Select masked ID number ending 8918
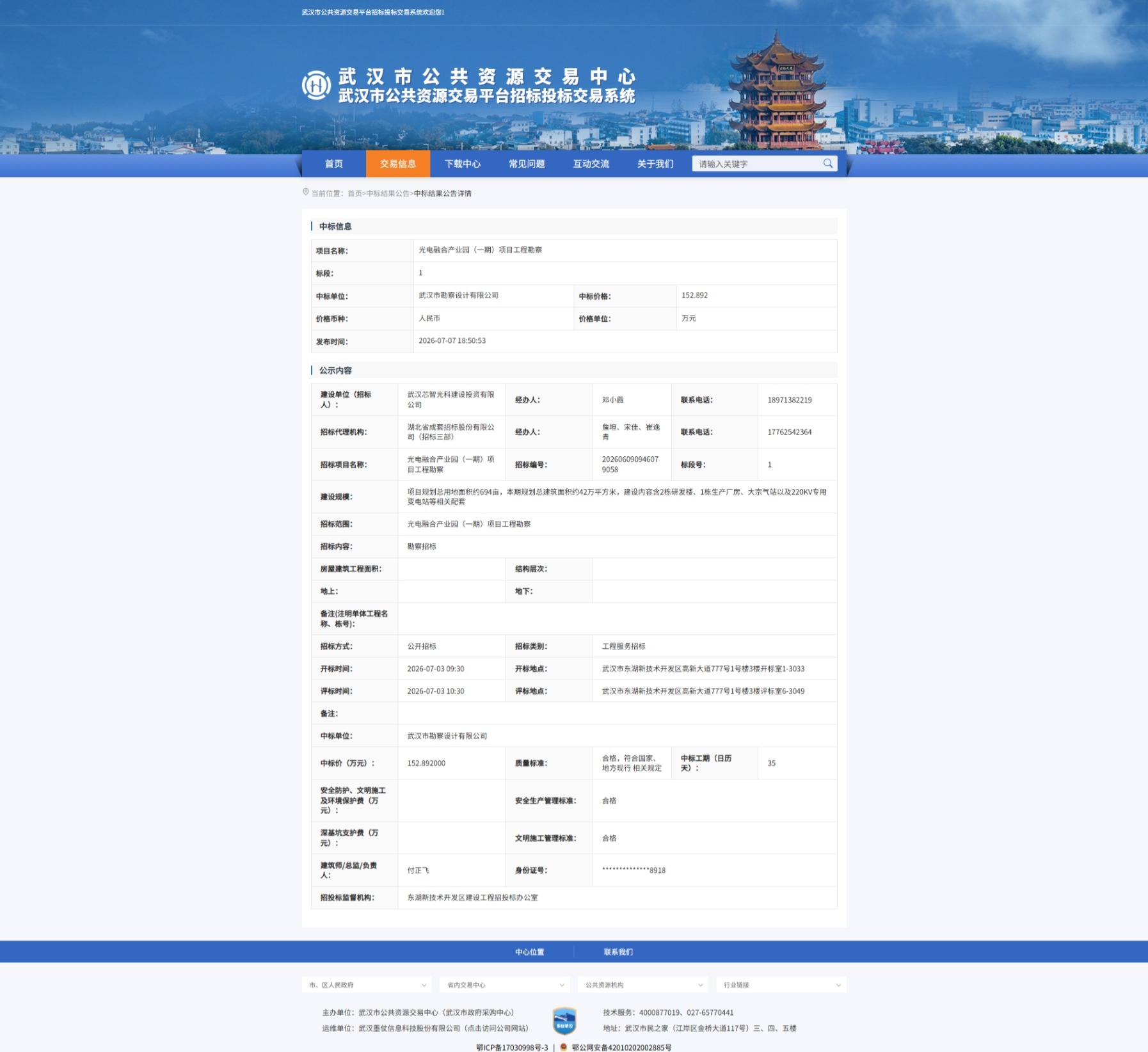The image size is (1148, 1052). tap(634, 870)
